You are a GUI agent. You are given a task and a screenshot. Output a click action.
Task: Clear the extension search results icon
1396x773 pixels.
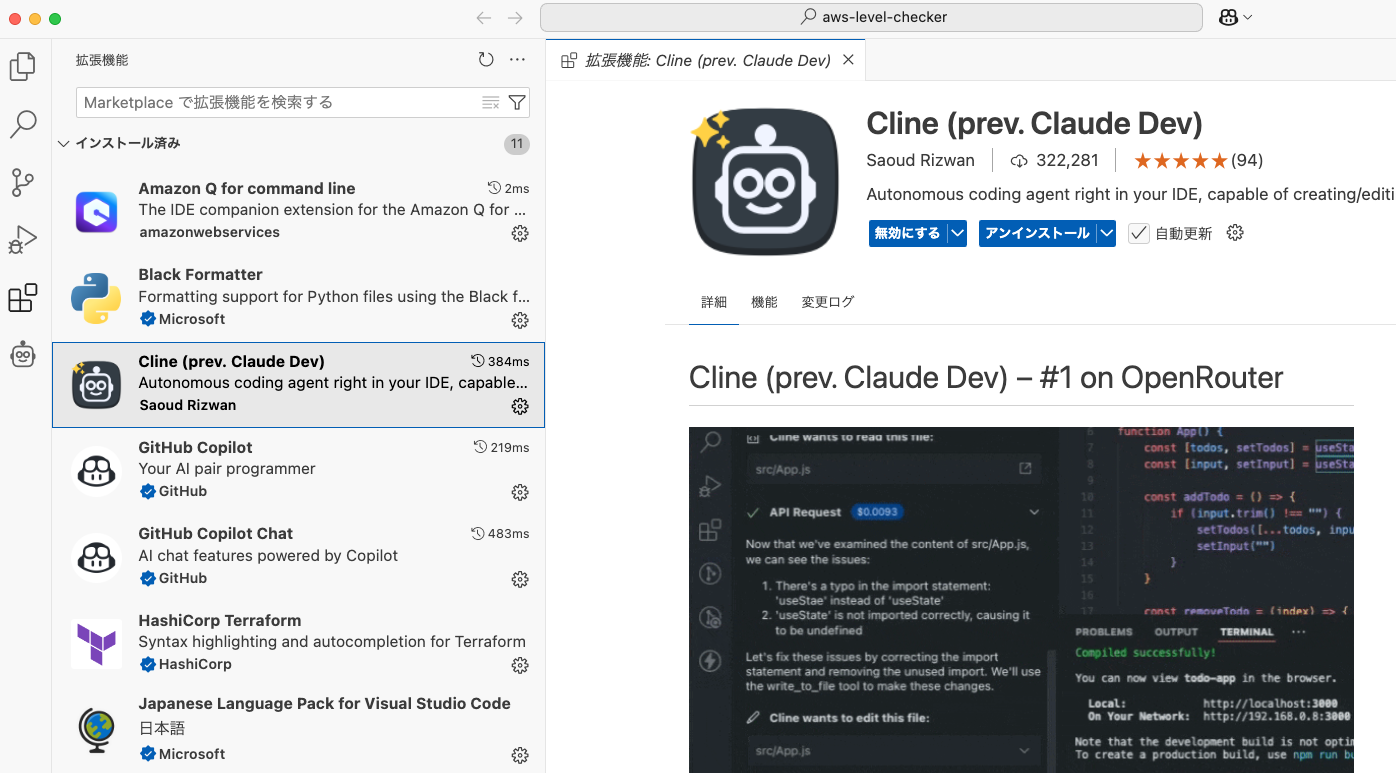(490, 102)
